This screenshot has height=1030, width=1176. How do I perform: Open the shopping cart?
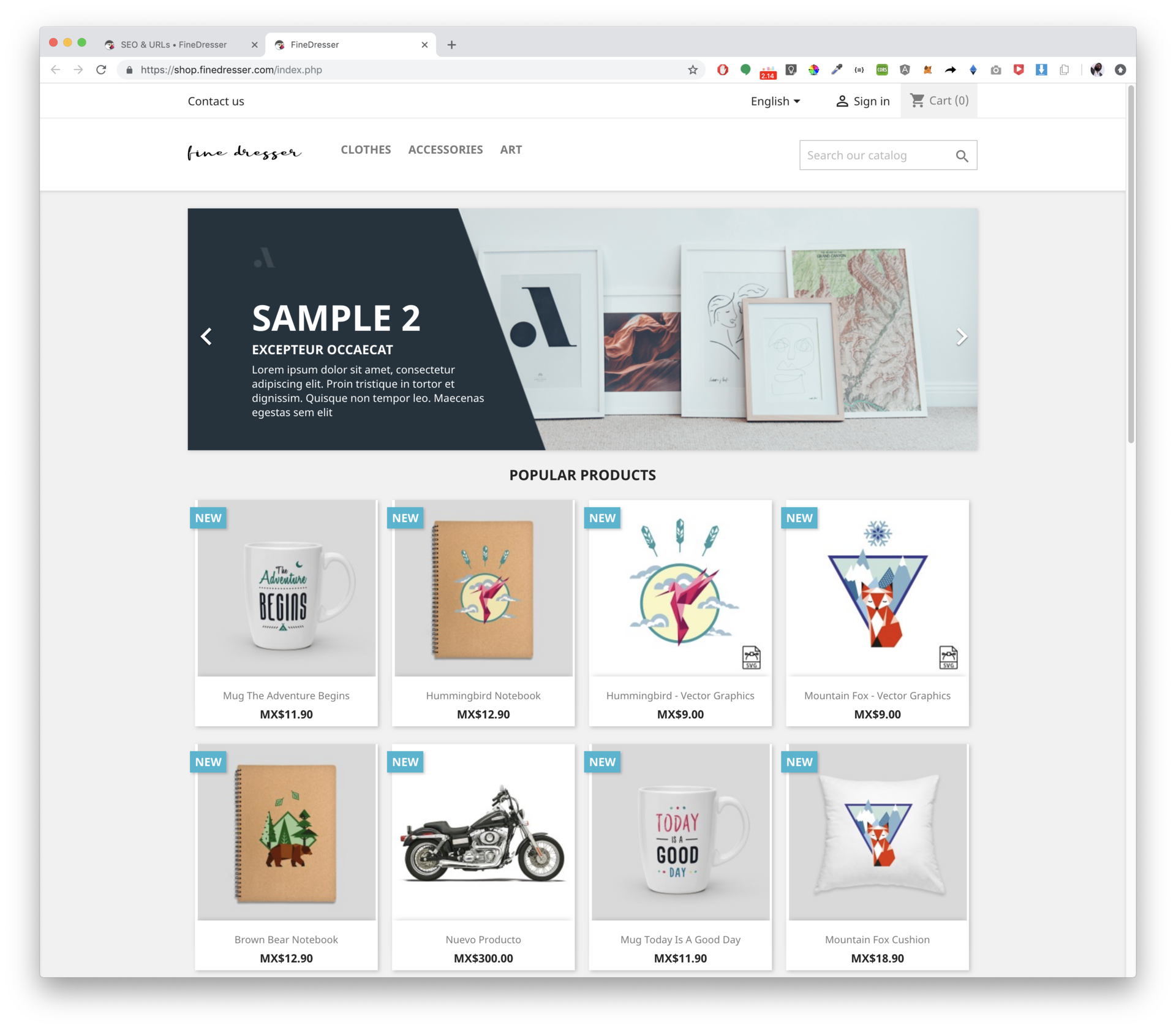(939, 100)
